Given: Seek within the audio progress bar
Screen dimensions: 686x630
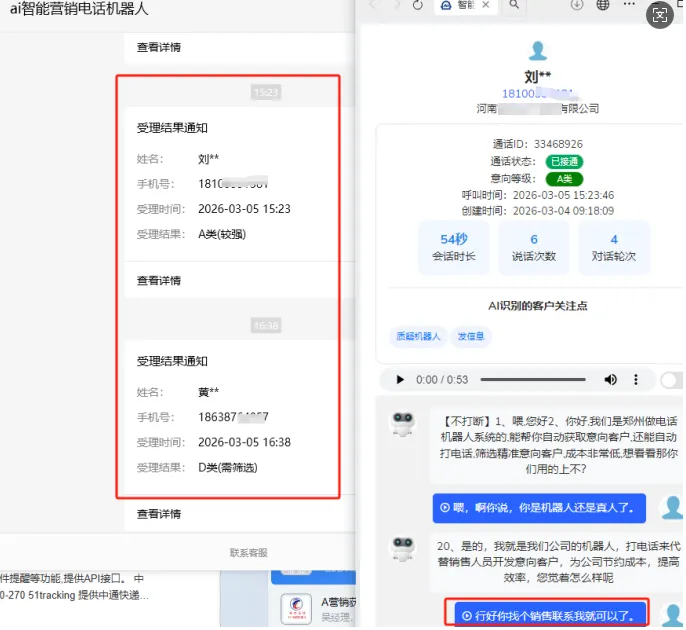Looking at the screenshot, I should point(533,380).
